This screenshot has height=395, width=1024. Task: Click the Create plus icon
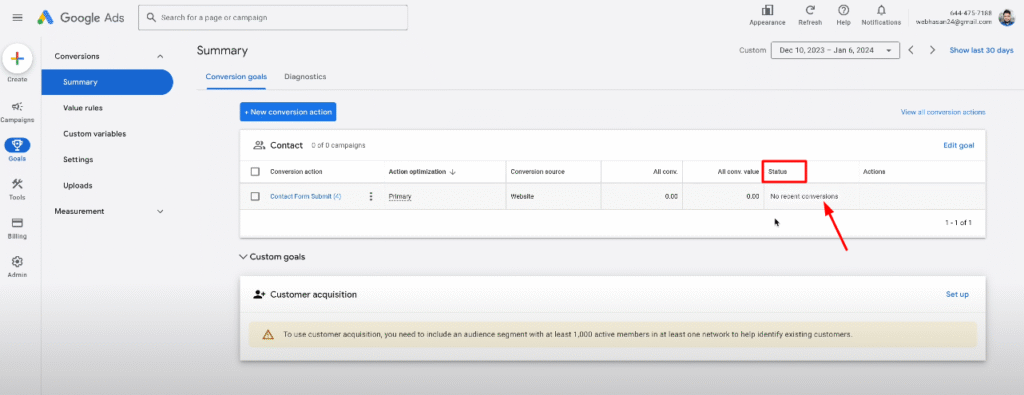tap(18, 59)
